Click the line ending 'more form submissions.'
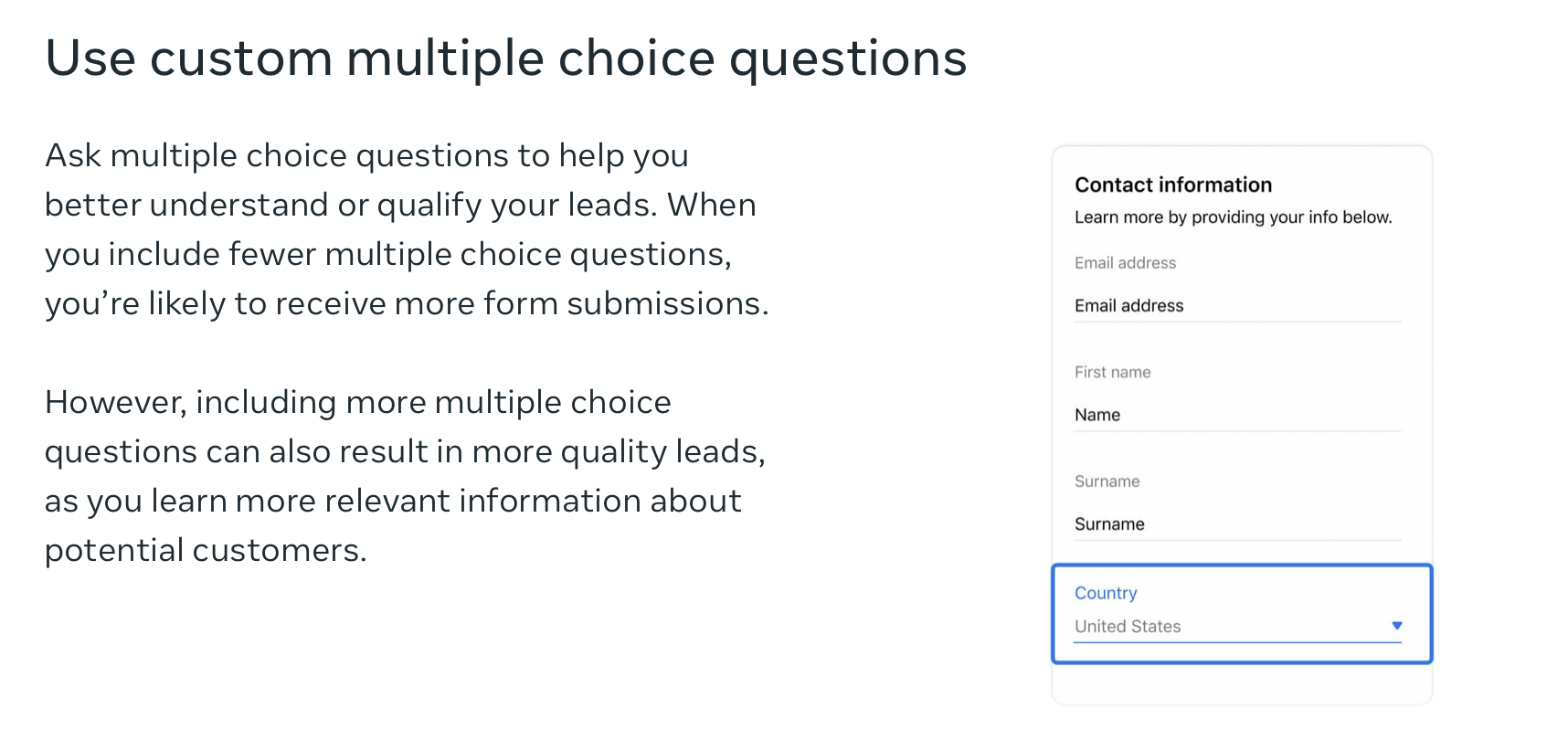 tap(407, 304)
